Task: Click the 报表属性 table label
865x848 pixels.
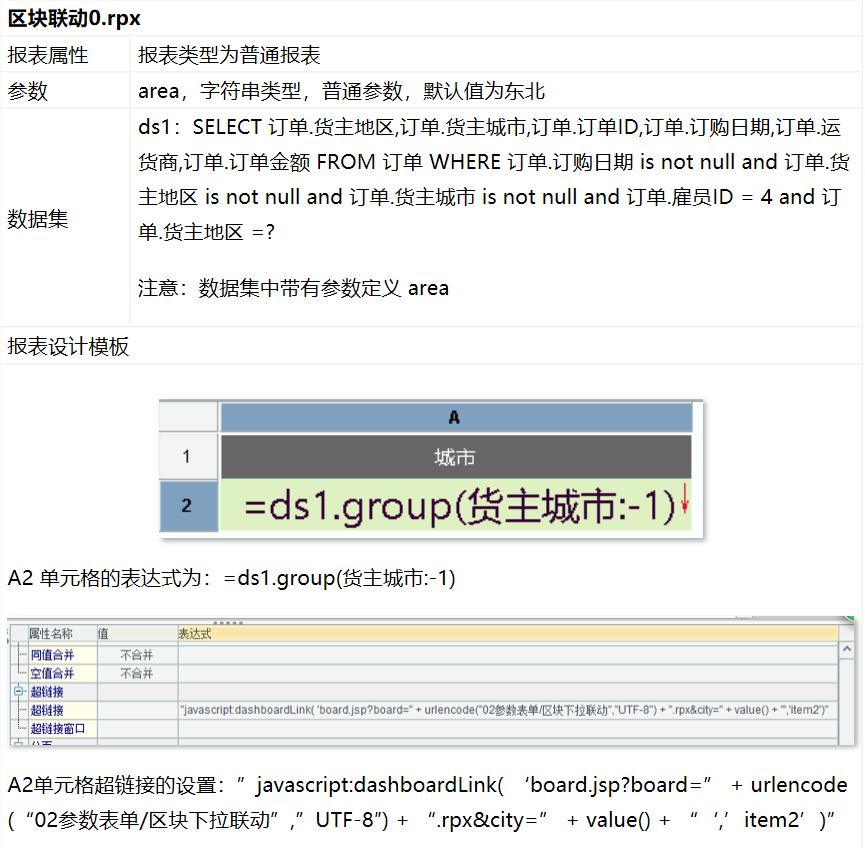Action: [47, 55]
